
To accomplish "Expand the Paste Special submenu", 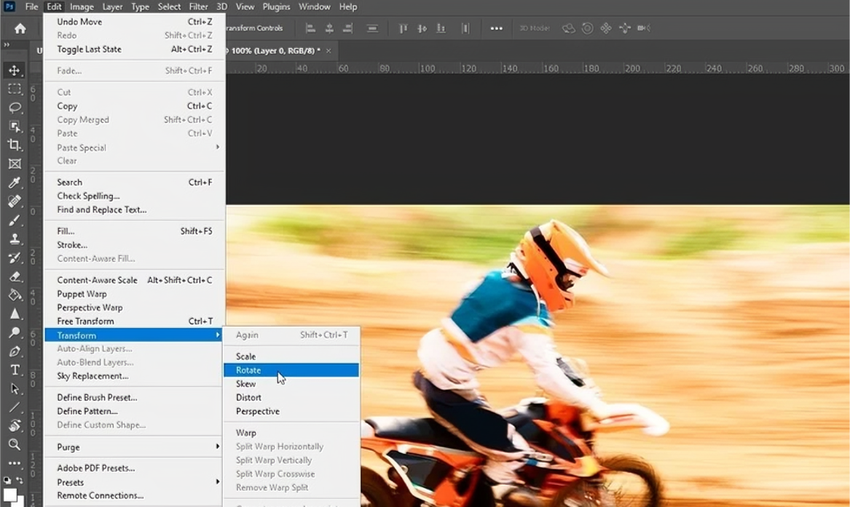I will [134, 147].
